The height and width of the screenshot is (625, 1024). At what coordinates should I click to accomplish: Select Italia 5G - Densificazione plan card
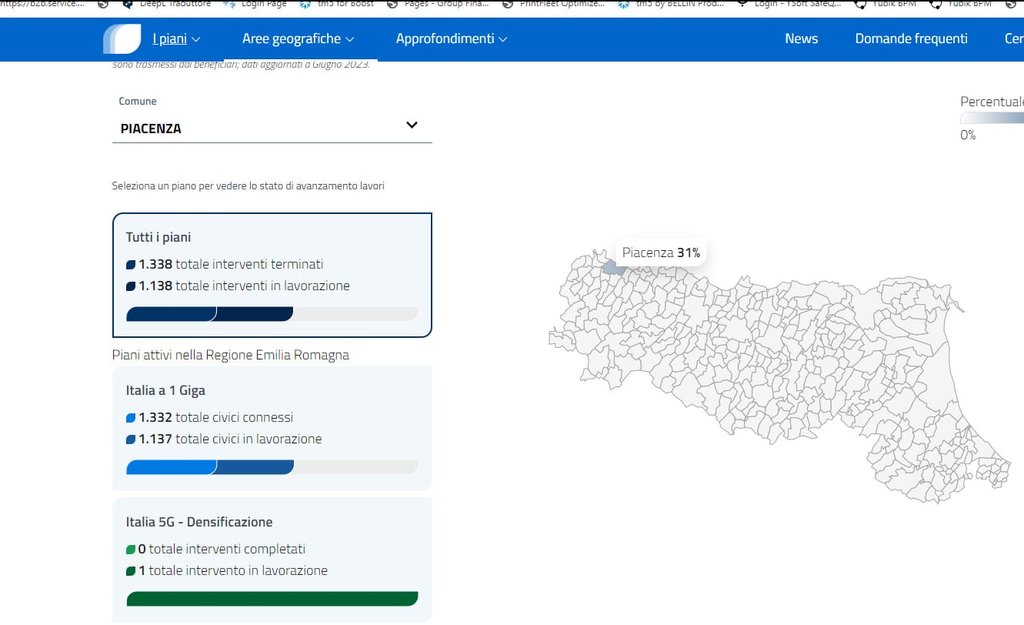coord(272,560)
